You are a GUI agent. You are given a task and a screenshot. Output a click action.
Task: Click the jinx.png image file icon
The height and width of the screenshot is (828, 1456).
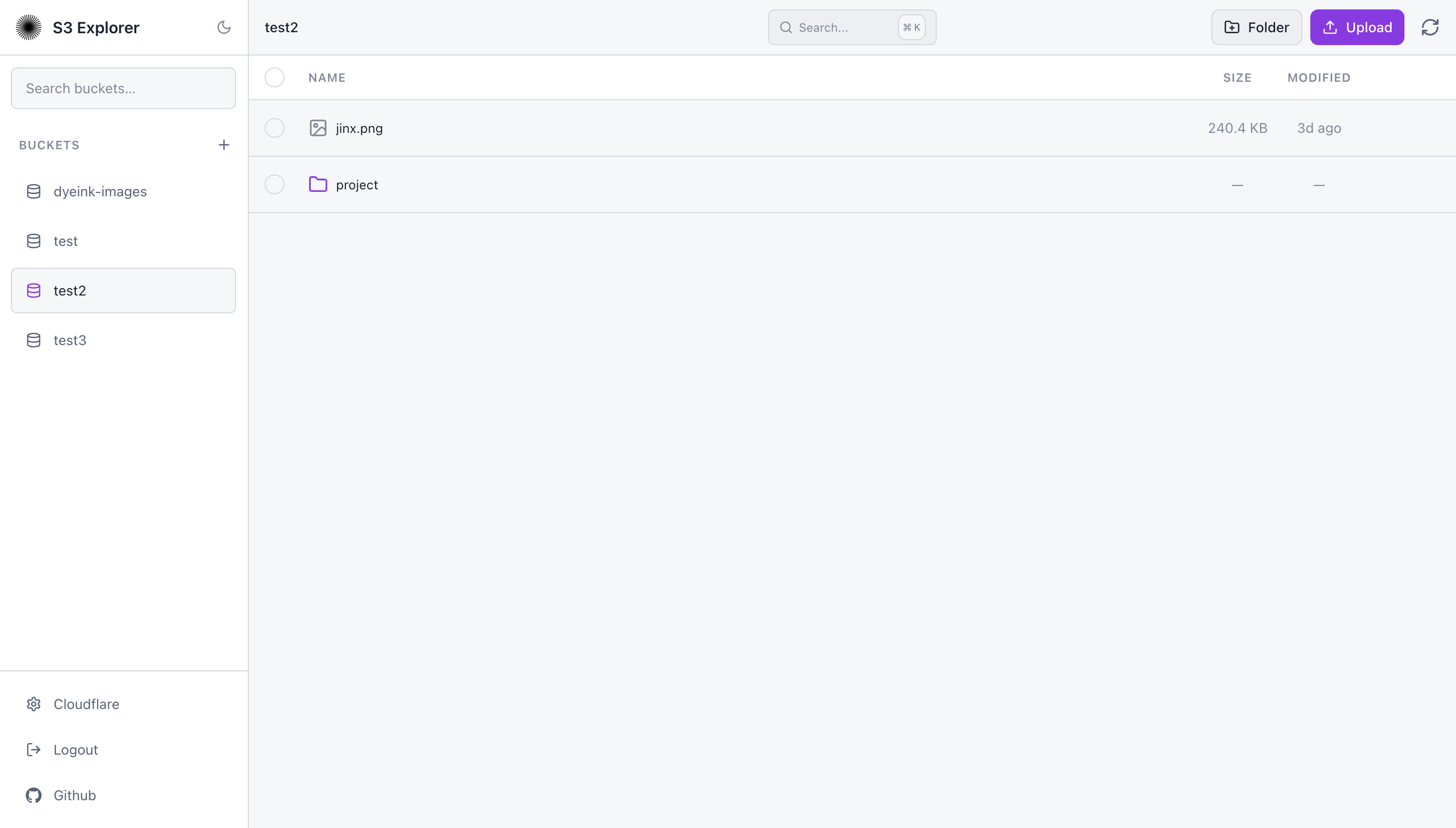pyautogui.click(x=318, y=128)
